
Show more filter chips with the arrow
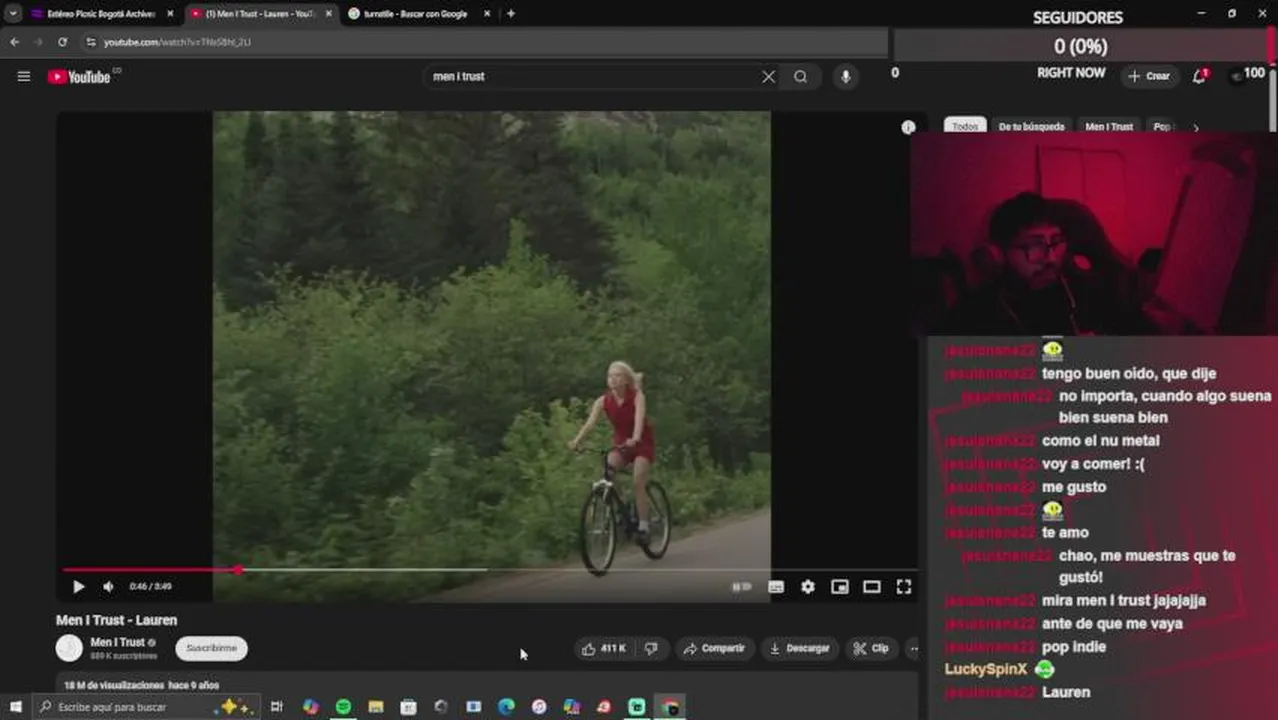click(x=1195, y=127)
